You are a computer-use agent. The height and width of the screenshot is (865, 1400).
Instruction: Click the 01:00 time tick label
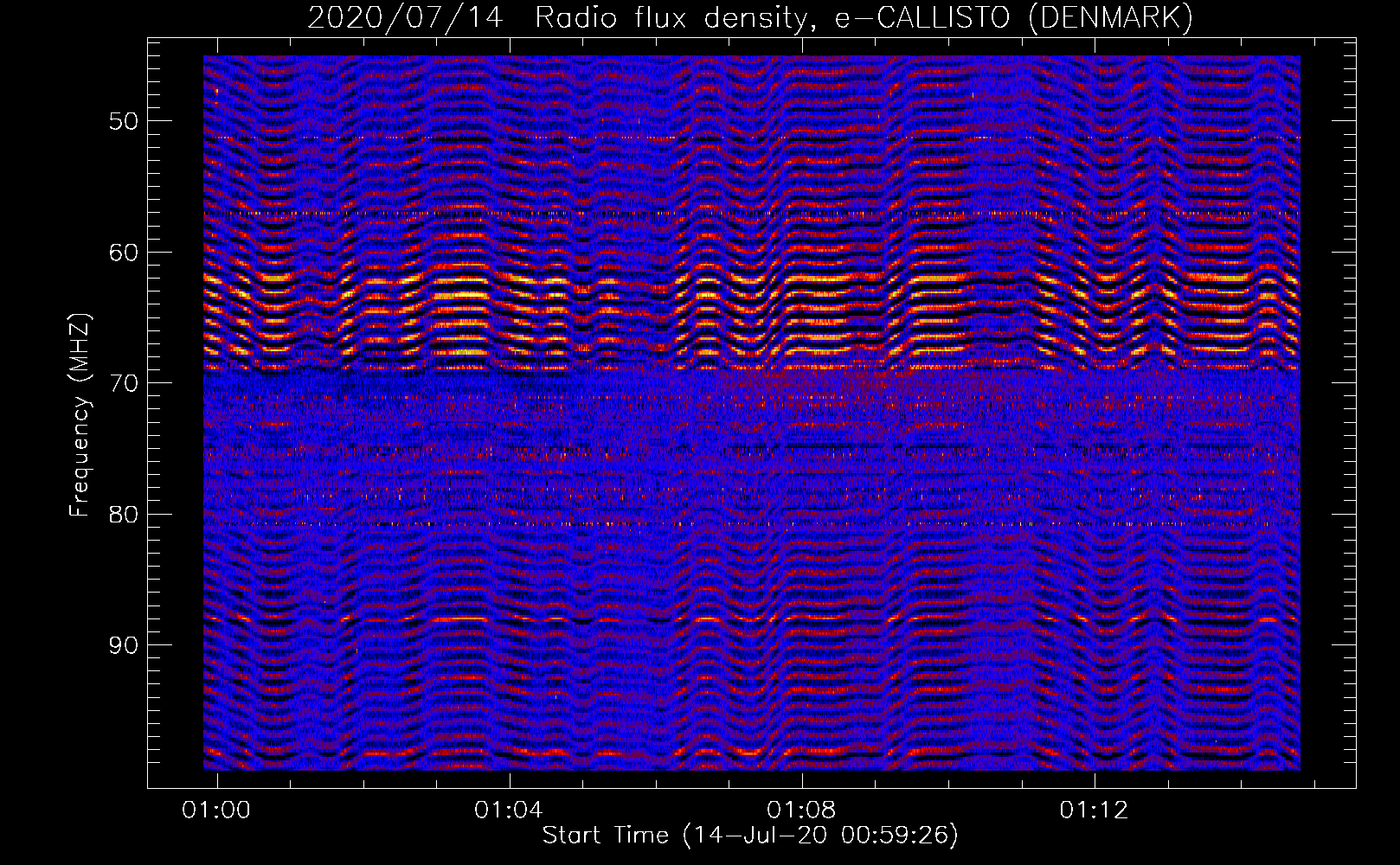[216, 810]
